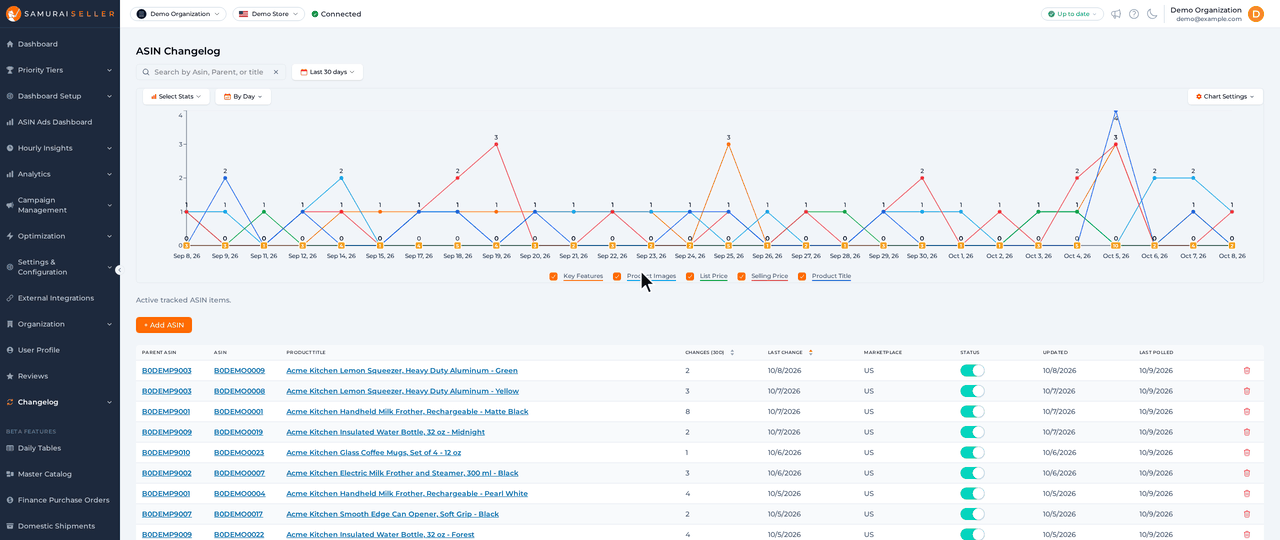Uncheck the Key Features legend checkbox

tap(553, 276)
